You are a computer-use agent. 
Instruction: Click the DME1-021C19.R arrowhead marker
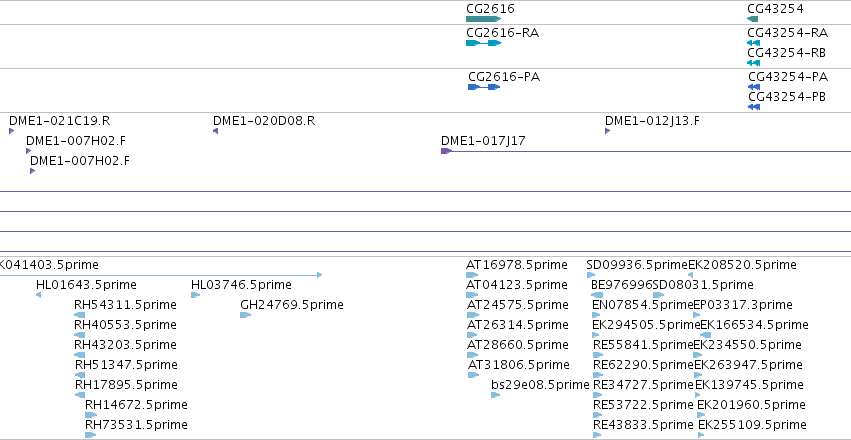tap(11, 131)
